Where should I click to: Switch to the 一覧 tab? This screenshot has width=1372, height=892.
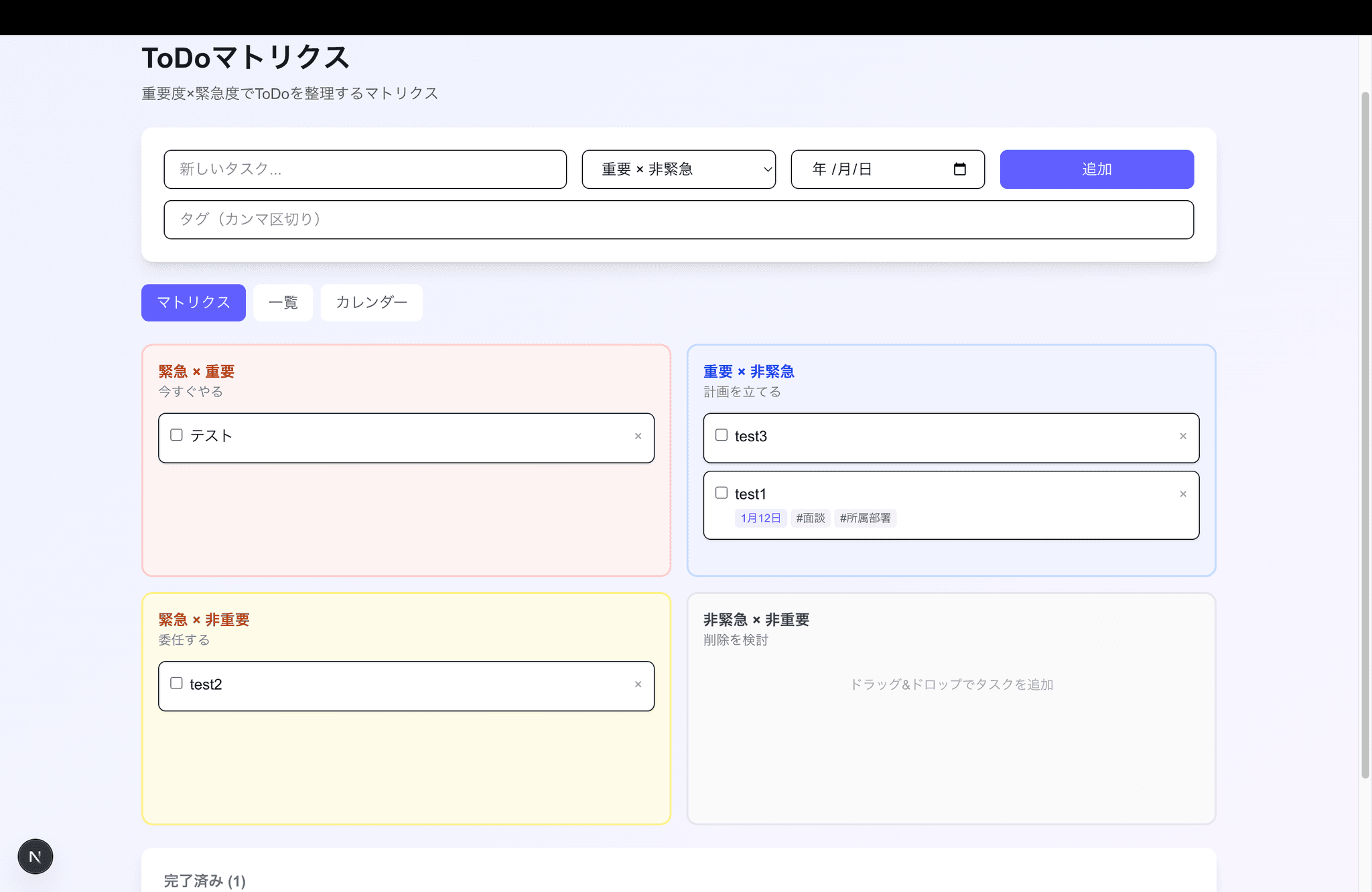point(283,303)
